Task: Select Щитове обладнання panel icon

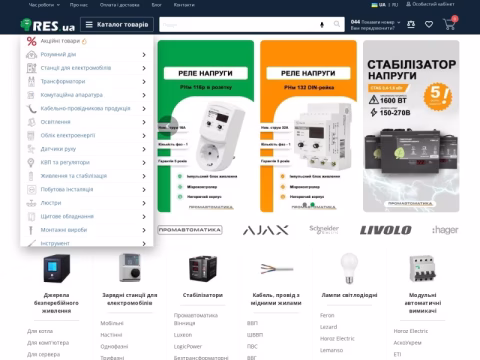Action: pyautogui.click(x=31, y=217)
